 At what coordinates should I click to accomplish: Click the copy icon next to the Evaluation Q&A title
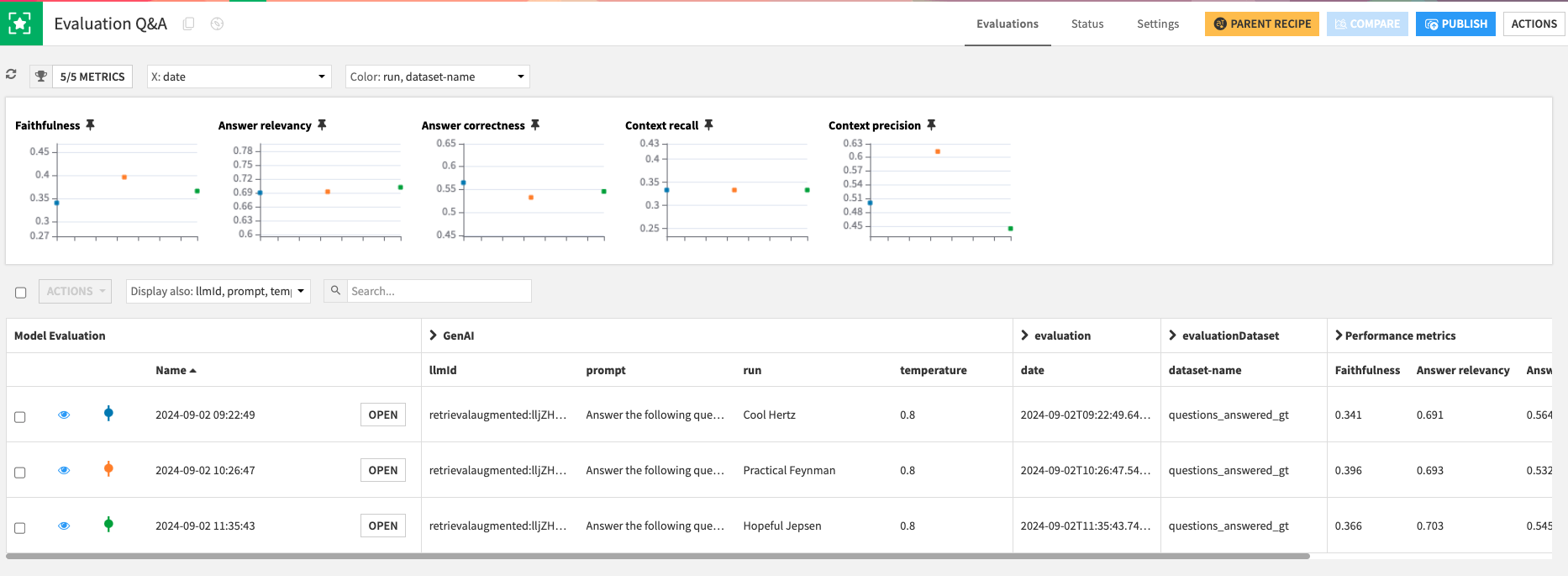189,24
